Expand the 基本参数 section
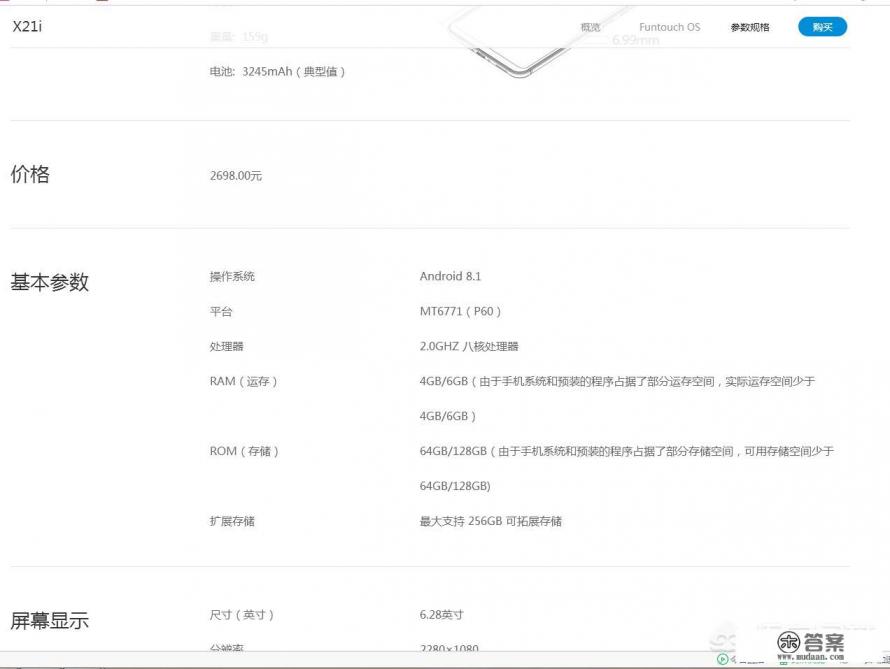890x669 pixels. (49, 283)
